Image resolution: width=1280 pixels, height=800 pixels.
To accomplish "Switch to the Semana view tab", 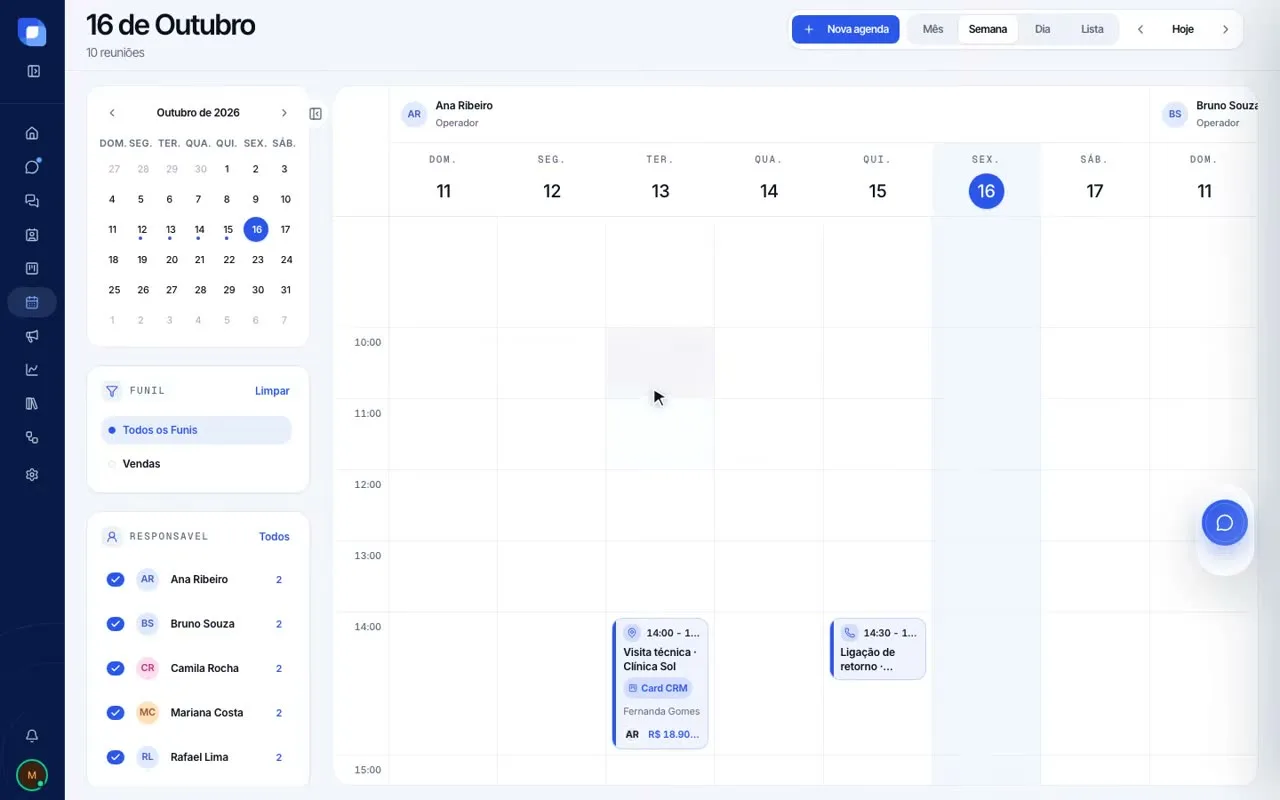I will (x=988, y=29).
